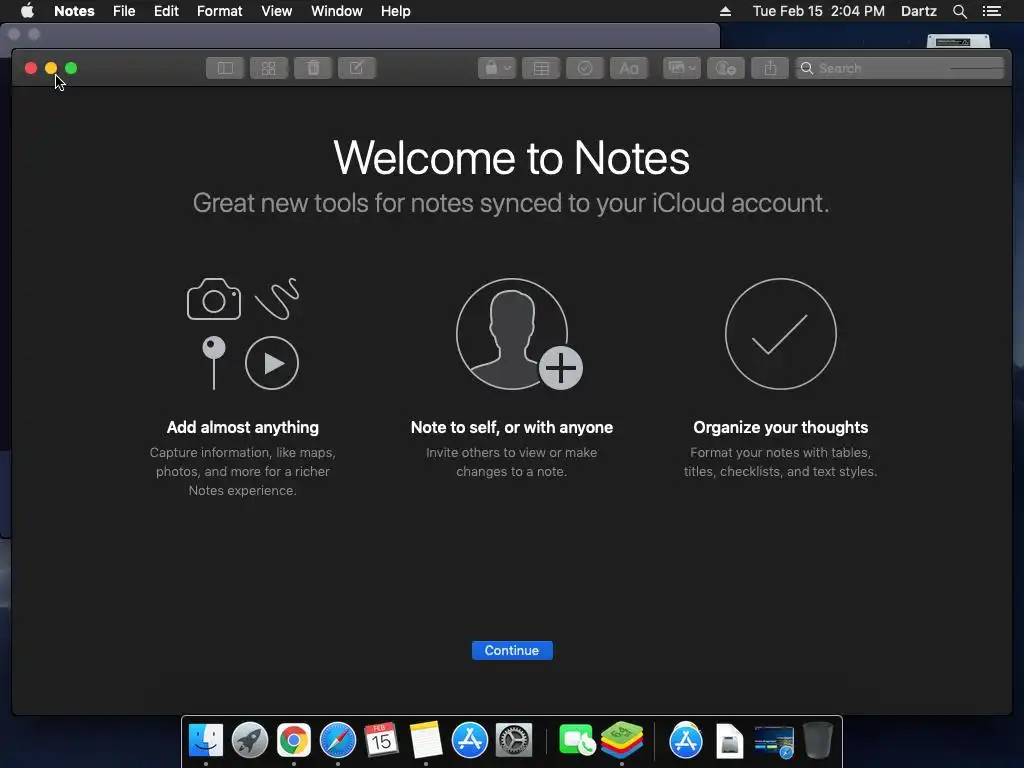Click 'Organize your thoughts' heading
The image size is (1024, 768).
[780, 427]
